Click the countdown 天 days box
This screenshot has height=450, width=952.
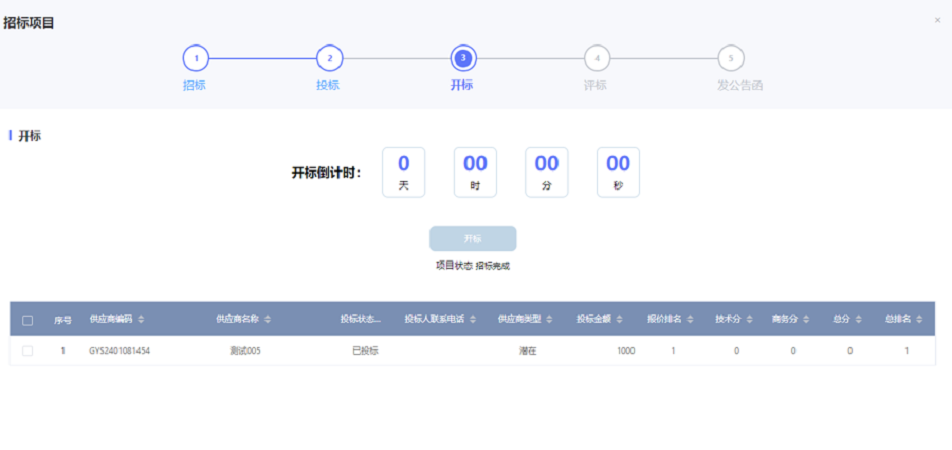403,172
